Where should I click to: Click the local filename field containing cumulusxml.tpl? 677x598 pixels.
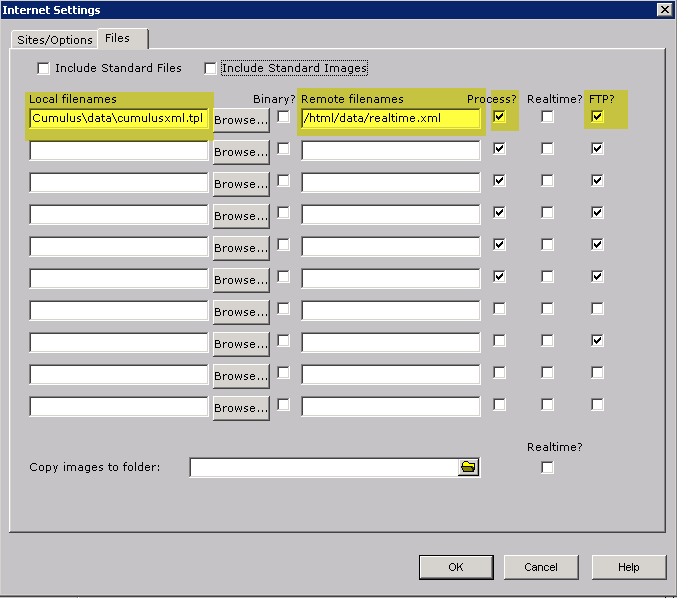119,119
